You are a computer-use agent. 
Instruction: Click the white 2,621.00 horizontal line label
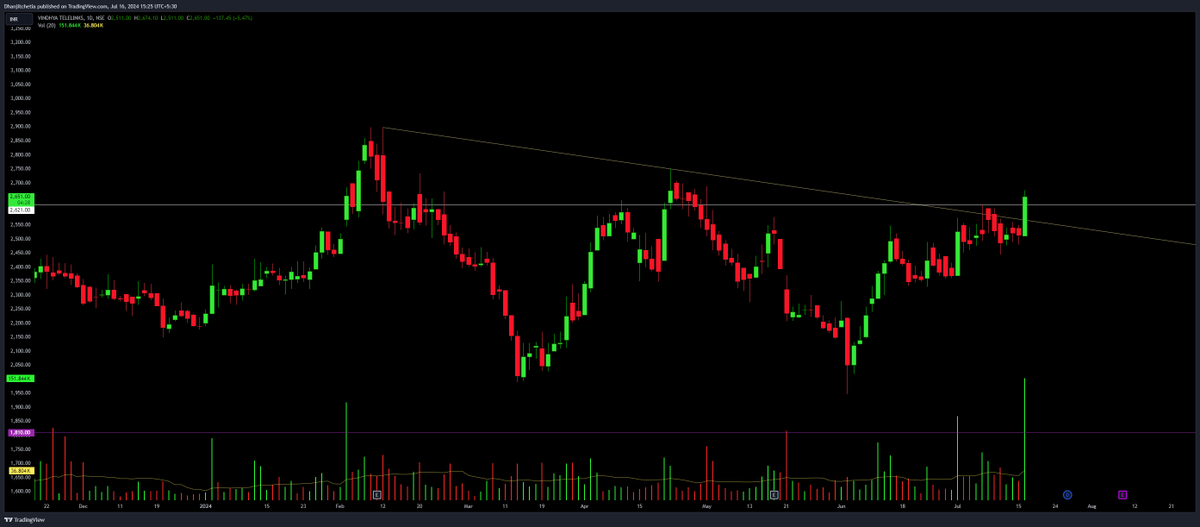[x=21, y=210]
